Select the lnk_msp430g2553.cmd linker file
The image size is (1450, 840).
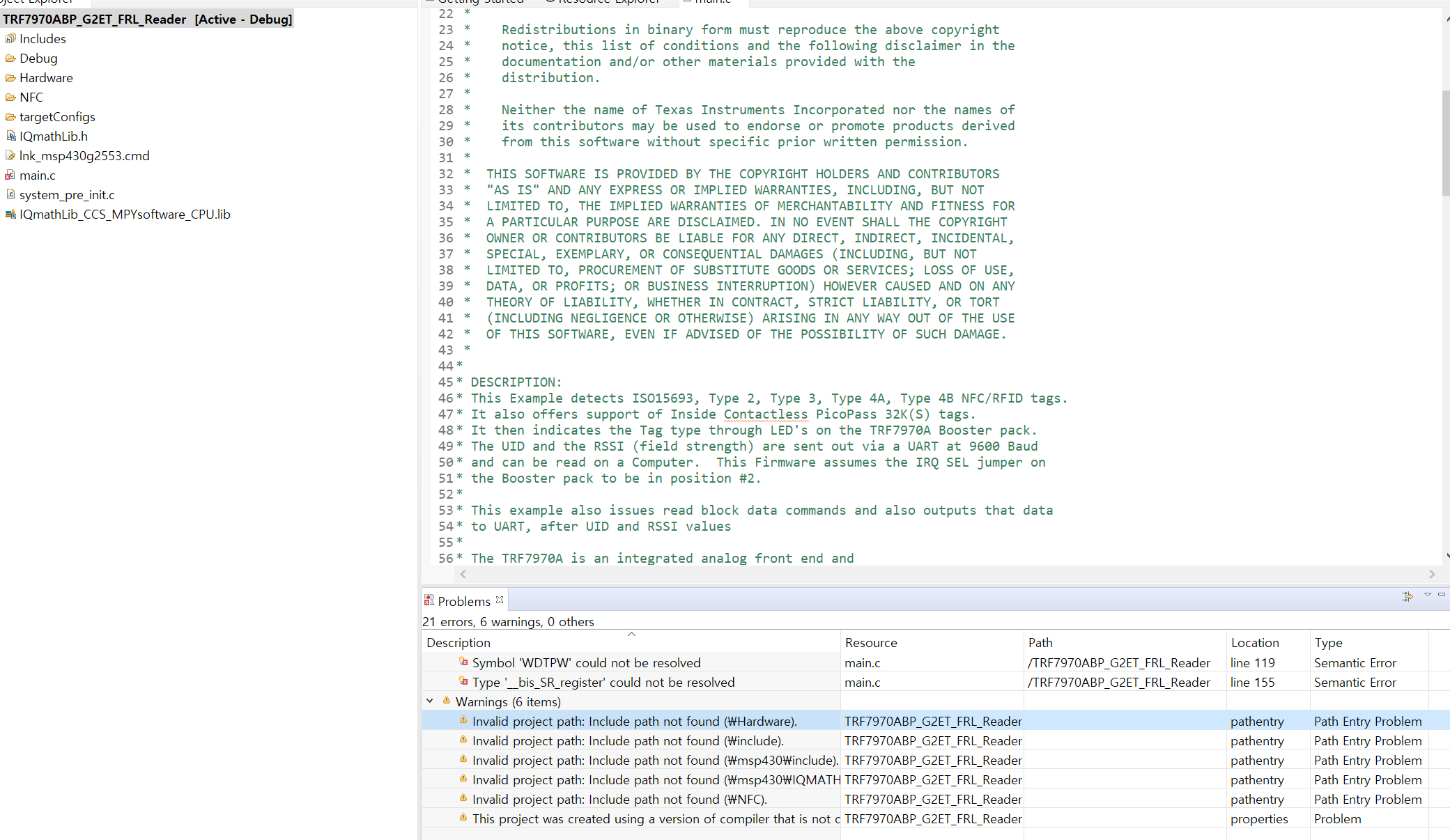pyautogui.click(x=84, y=156)
